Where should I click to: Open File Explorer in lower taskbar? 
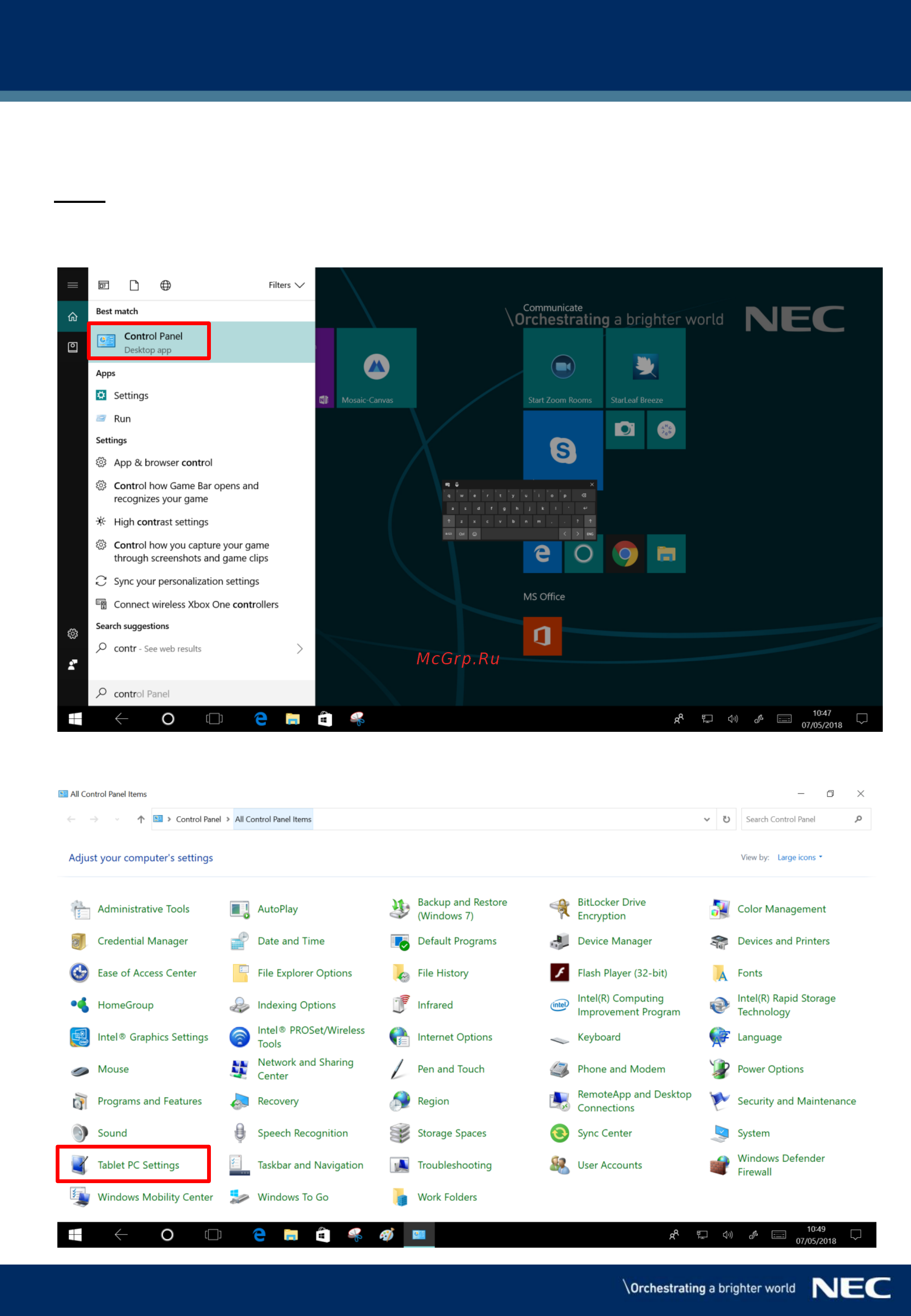coord(291,1235)
